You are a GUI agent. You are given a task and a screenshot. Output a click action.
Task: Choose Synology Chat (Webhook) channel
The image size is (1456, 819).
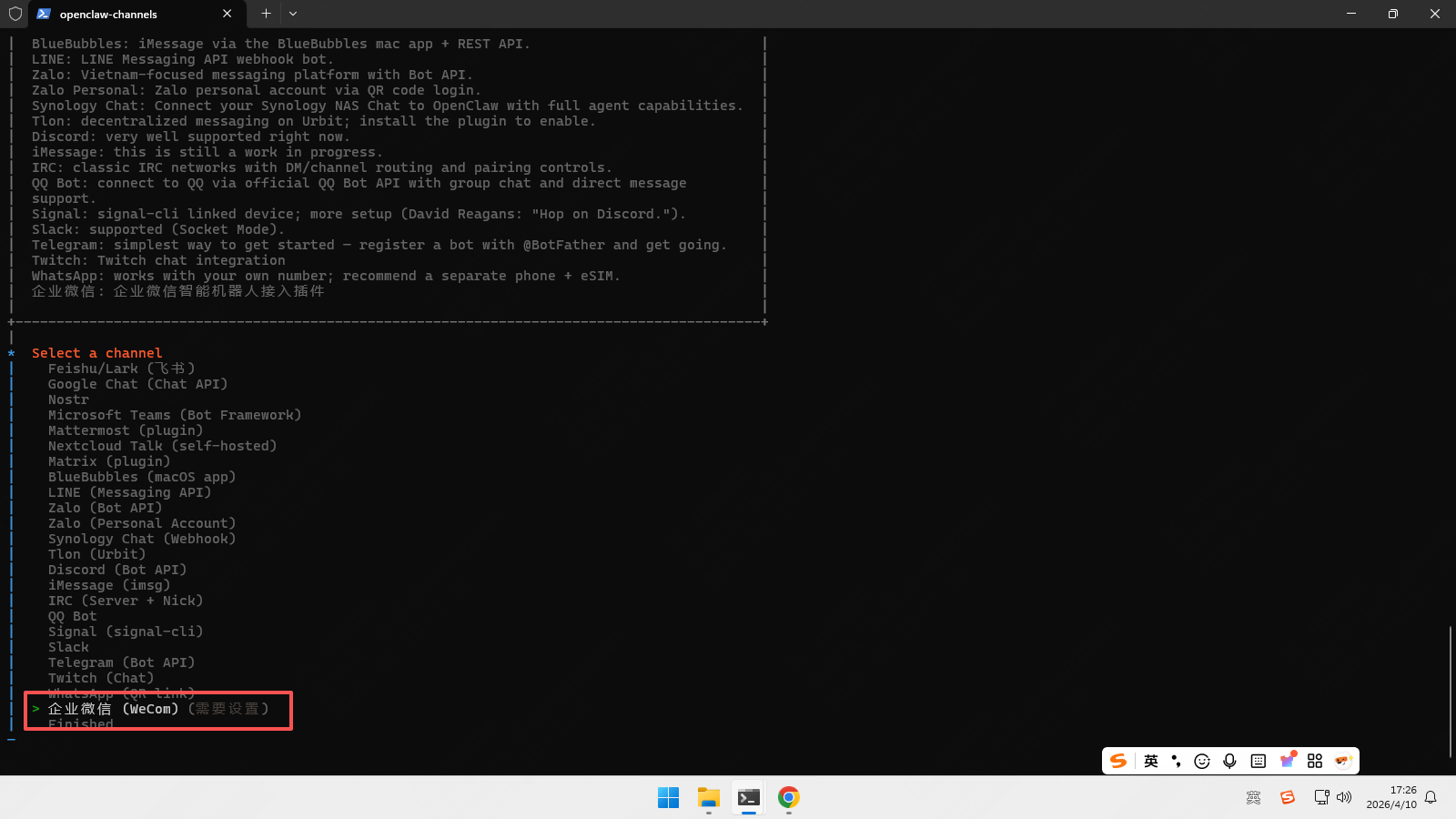(142, 539)
